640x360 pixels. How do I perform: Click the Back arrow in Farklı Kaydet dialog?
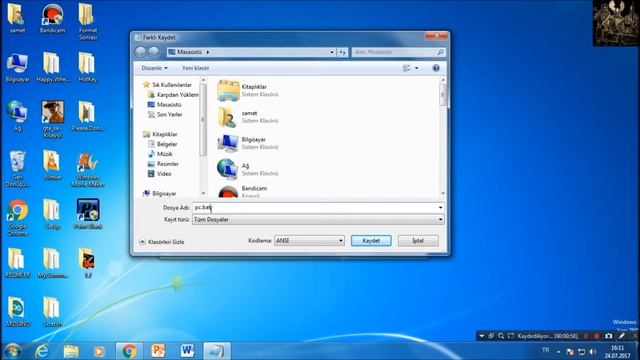(x=140, y=52)
